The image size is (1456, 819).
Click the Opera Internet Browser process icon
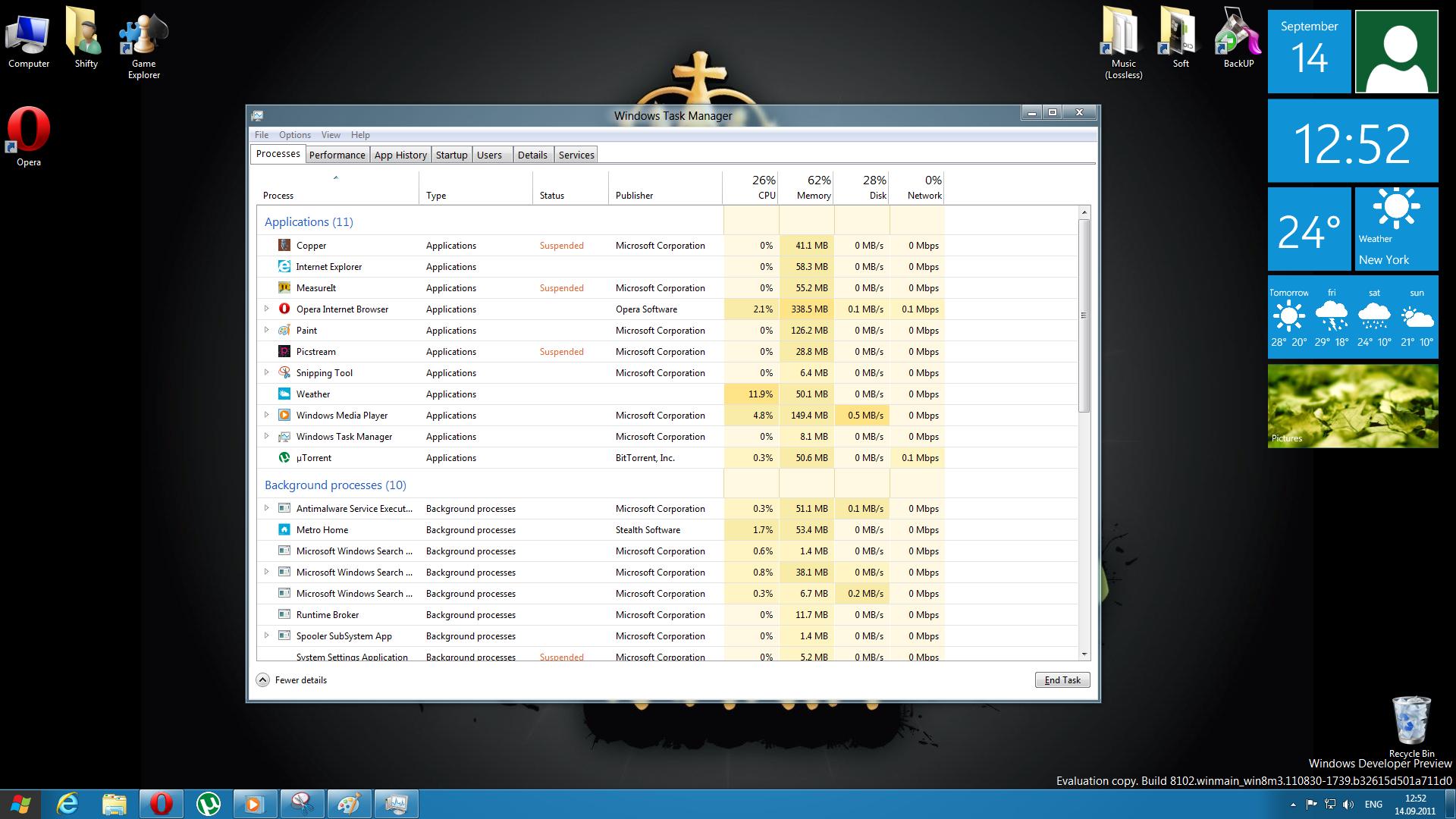[x=284, y=309]
